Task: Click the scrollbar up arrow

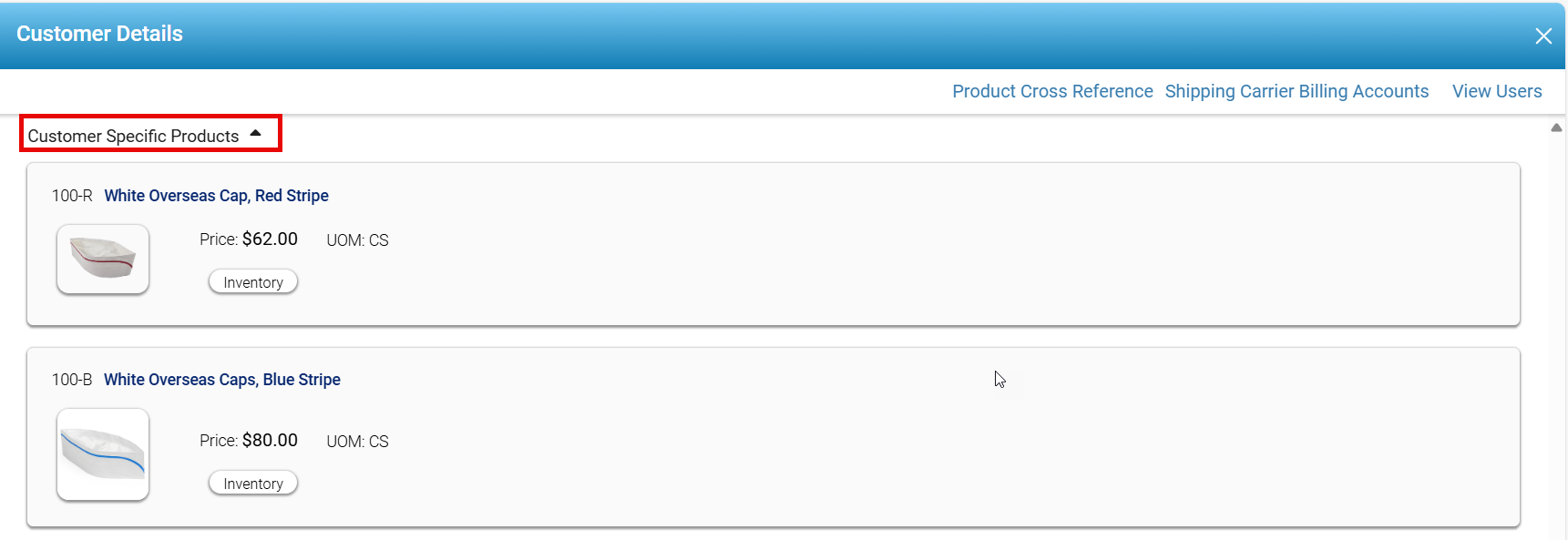Action: (x=1556, y=127)
